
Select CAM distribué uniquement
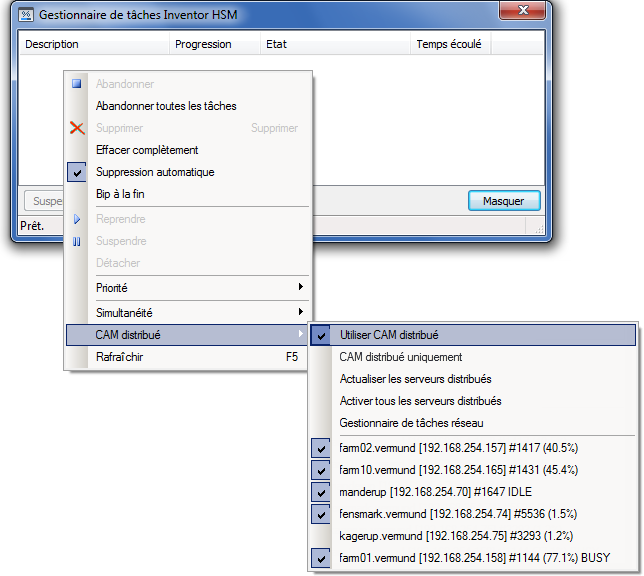pyautogui.click(x=473, y=357)
